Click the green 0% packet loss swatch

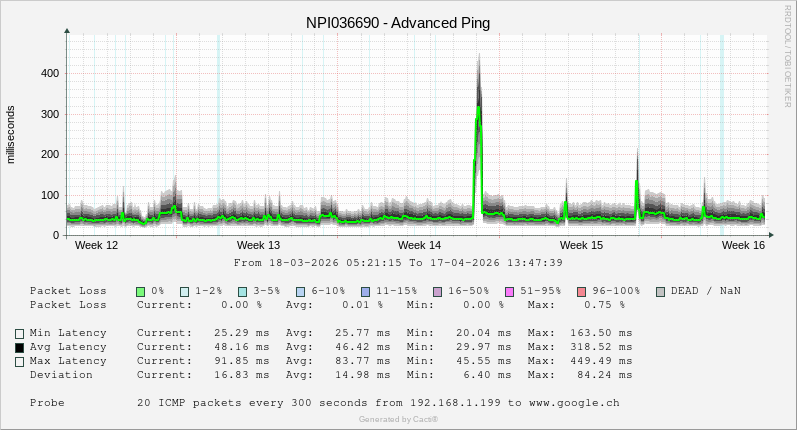[141, 291]
